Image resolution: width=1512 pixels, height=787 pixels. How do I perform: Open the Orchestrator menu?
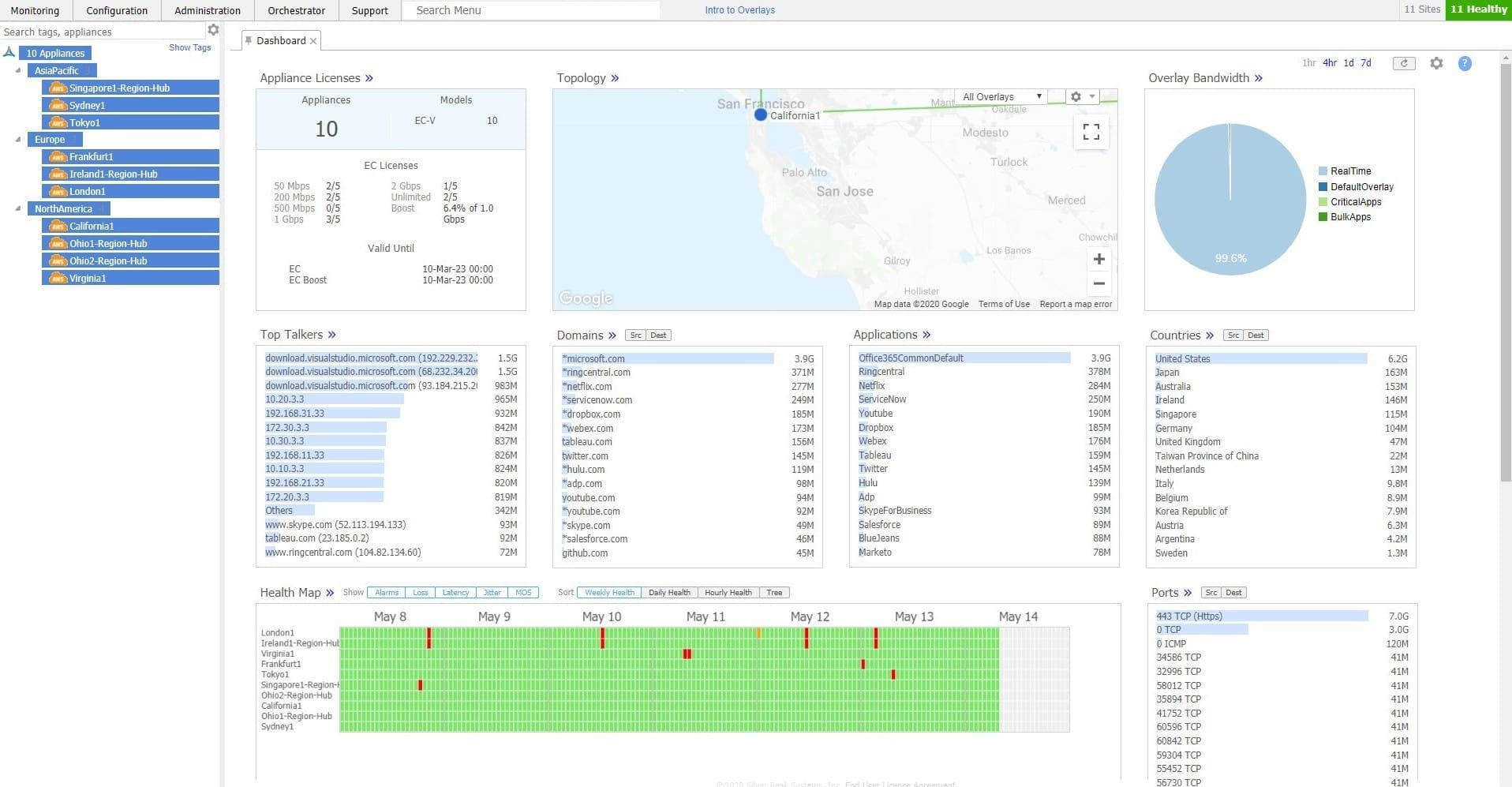[x=296, y=10]
